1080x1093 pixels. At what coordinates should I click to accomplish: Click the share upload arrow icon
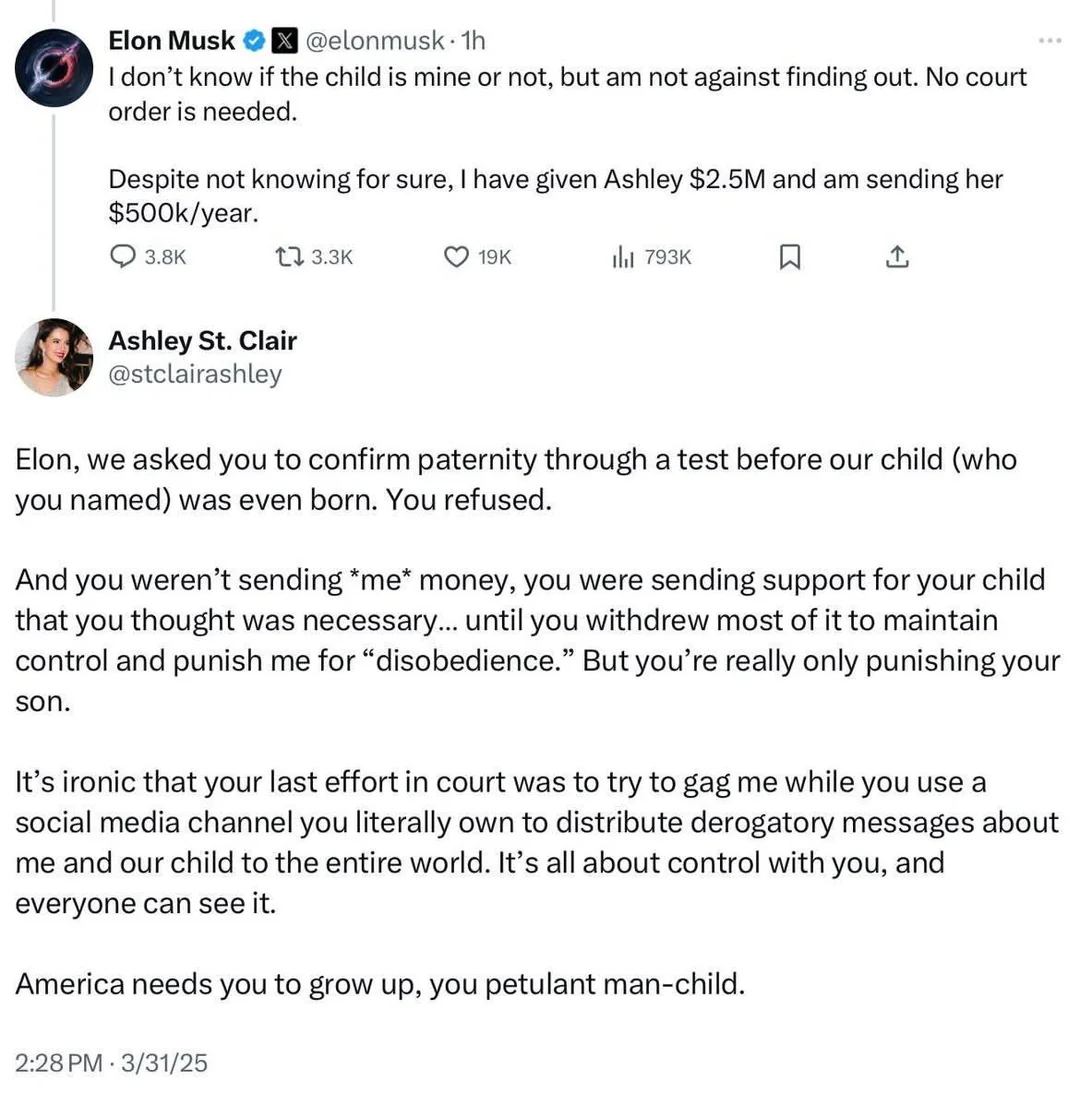pyautogui.click(x=897, y=257)
